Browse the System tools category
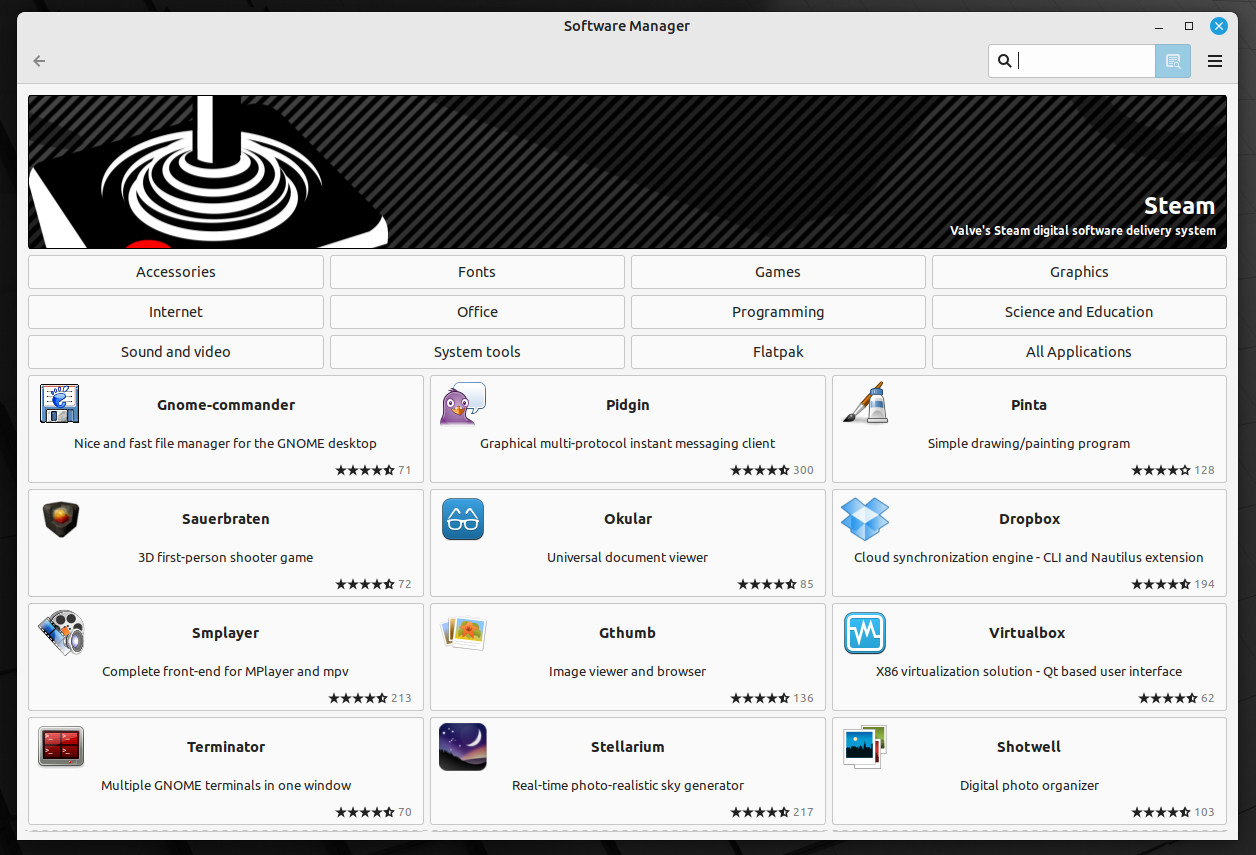This screenshot has width=1256, height=855. click(477, 352)
